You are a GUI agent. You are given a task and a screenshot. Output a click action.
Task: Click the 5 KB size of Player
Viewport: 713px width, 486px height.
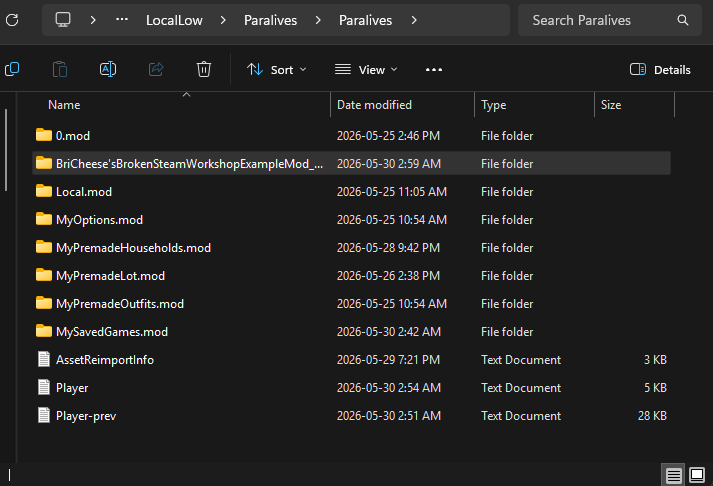click(x=655, y=388)
